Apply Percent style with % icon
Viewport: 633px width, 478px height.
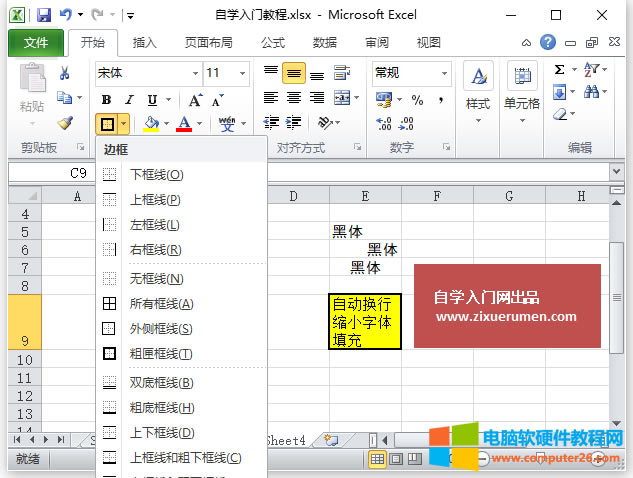point(417,100)
